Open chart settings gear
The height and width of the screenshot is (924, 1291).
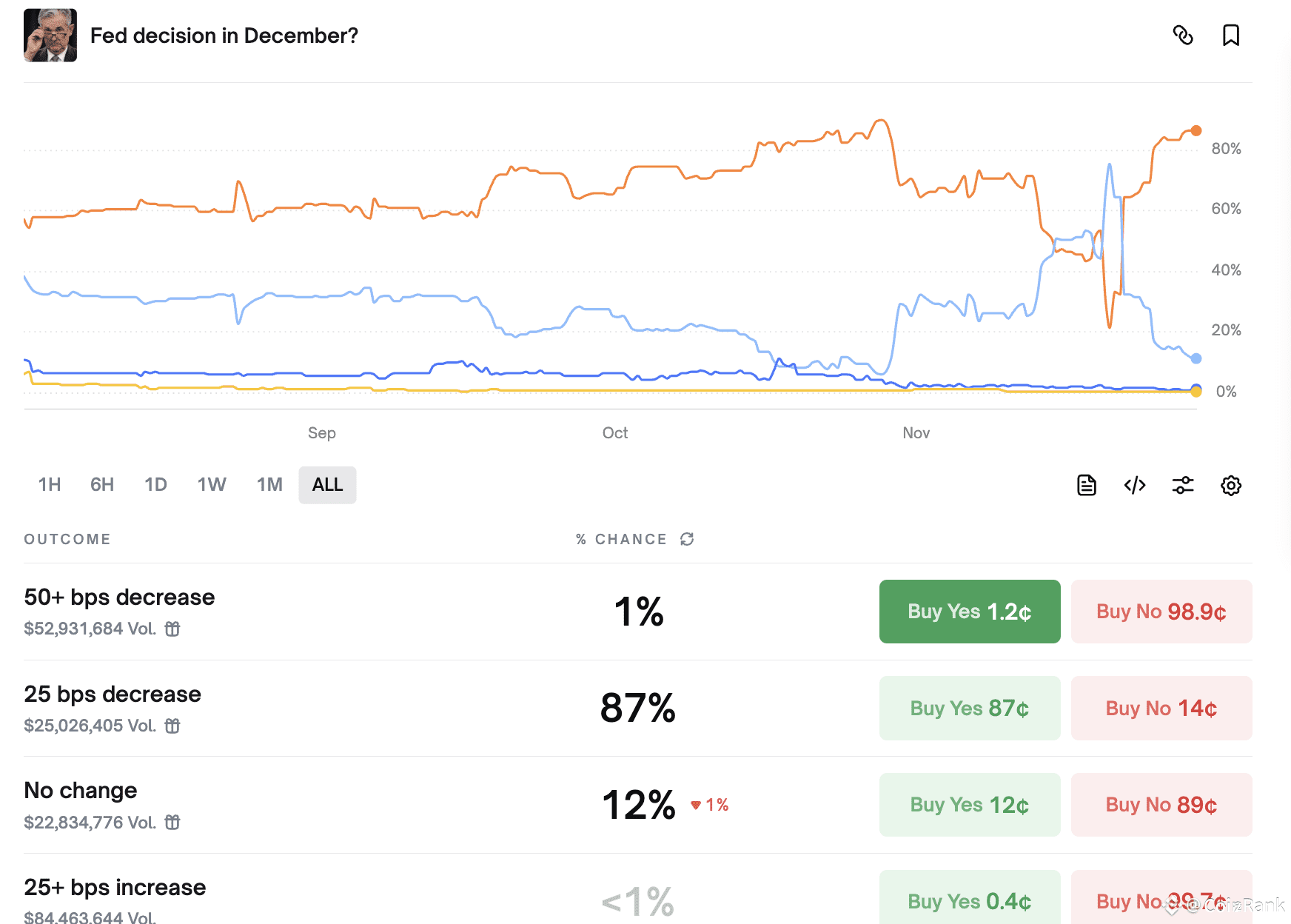(x=1230, y=485)
